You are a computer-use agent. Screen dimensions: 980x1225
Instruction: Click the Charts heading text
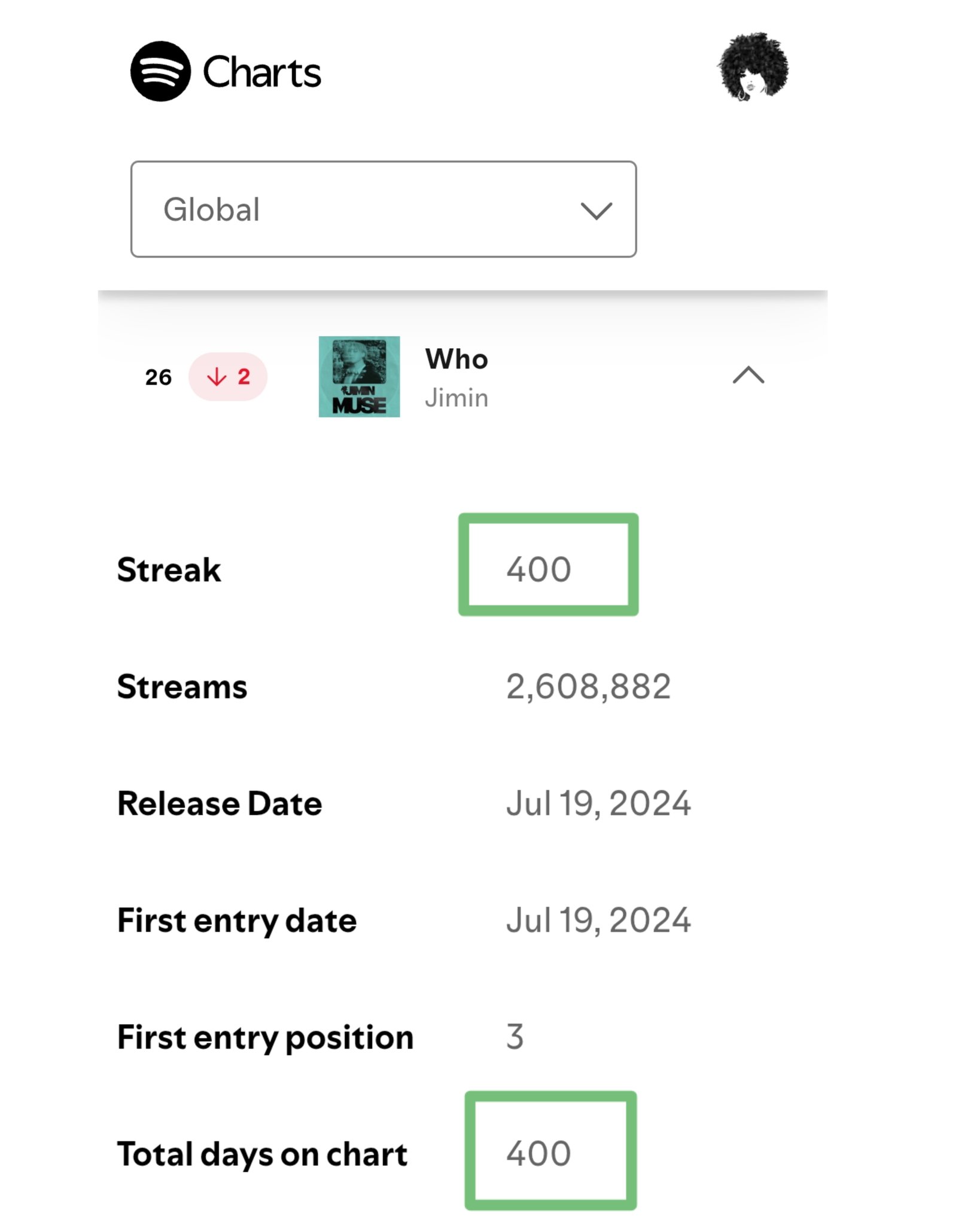pyautogui.click(x=262, y=72)
